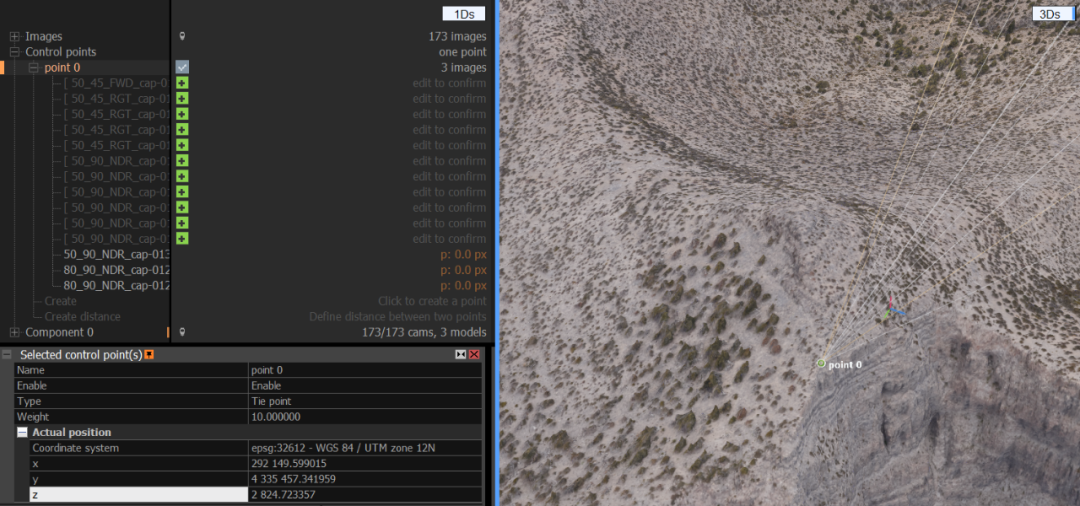
Task: Select the Control points tree item
Action: point(61,52)
